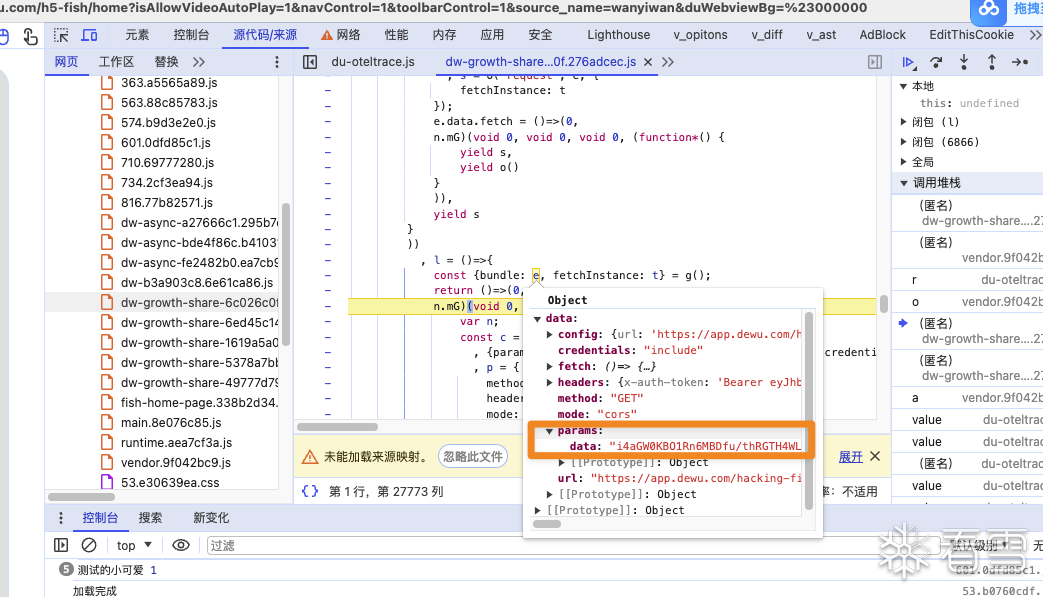The height and width of the screenshot is (597, 1043).
Task: Hide the file navigator sidebar
Action: click(x=310, y=62)
